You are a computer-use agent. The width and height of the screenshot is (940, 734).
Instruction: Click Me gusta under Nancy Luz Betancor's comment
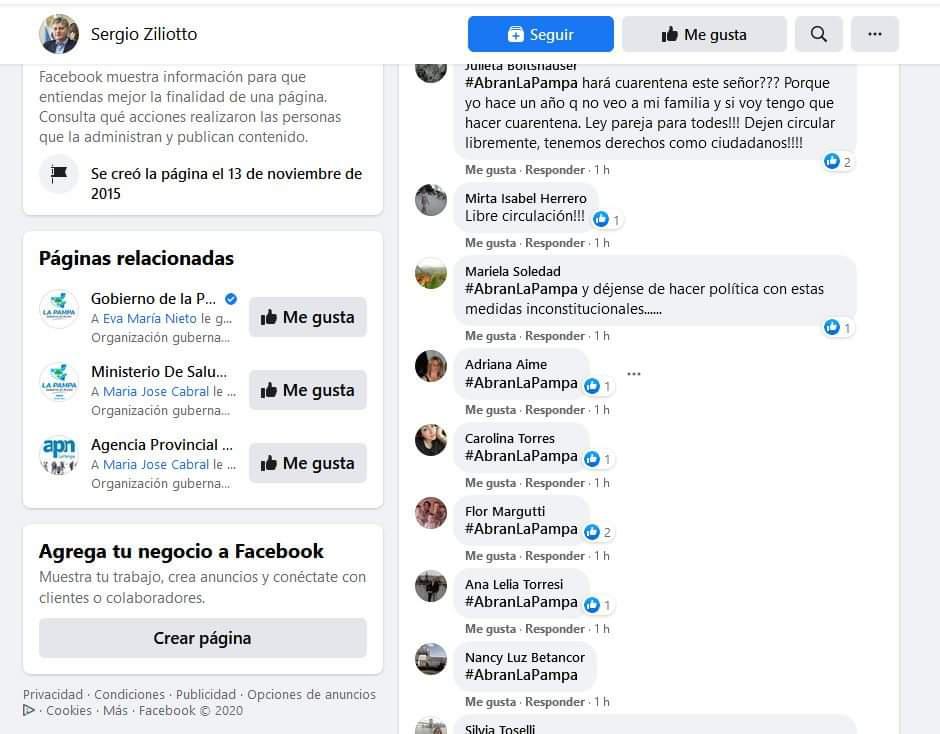[x=490, y=702]
